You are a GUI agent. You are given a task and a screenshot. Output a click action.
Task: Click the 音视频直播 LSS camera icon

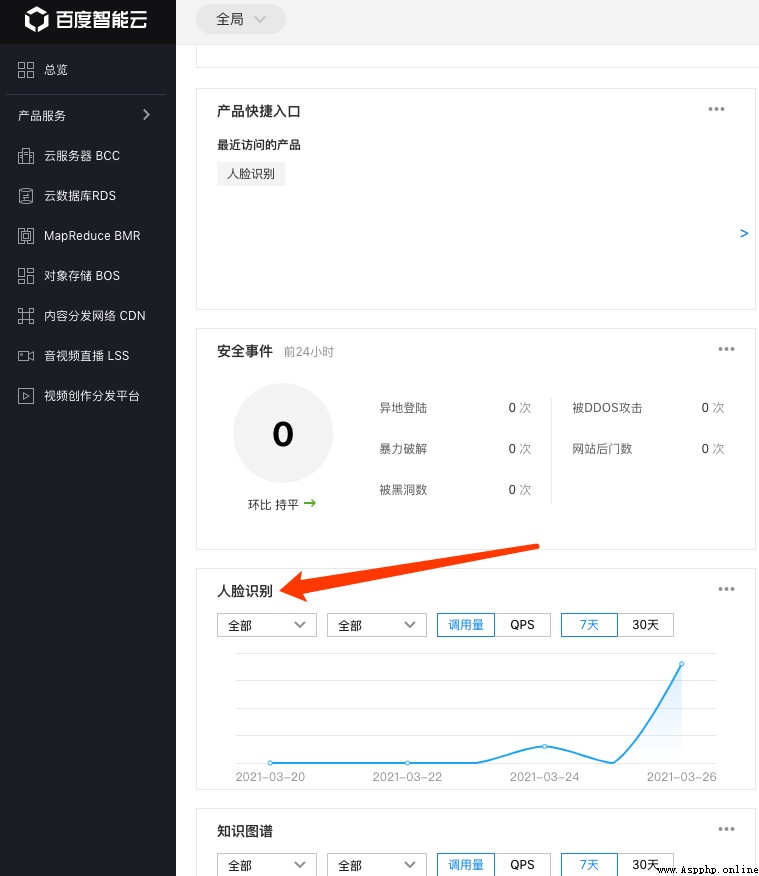coord(26,356)
